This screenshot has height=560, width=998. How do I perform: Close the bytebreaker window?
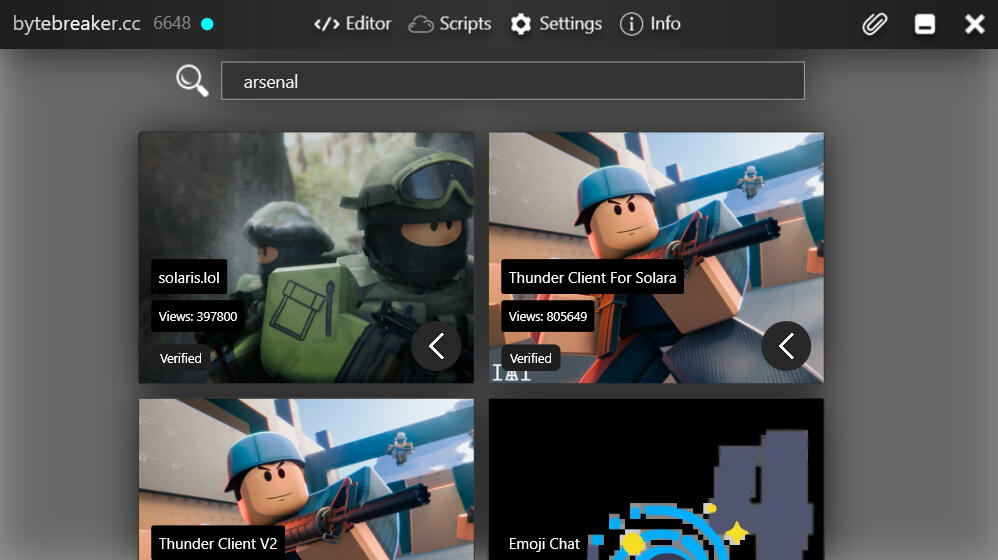click(974, 24)
